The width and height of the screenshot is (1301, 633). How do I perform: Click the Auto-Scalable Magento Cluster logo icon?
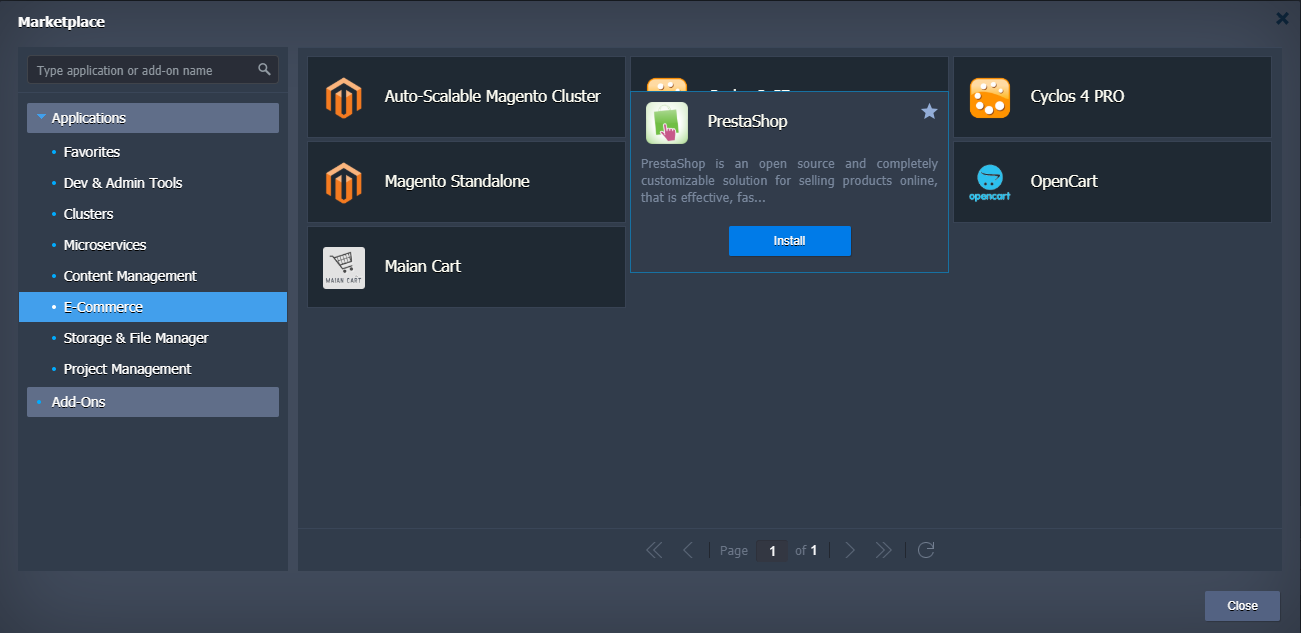(343, 97)
